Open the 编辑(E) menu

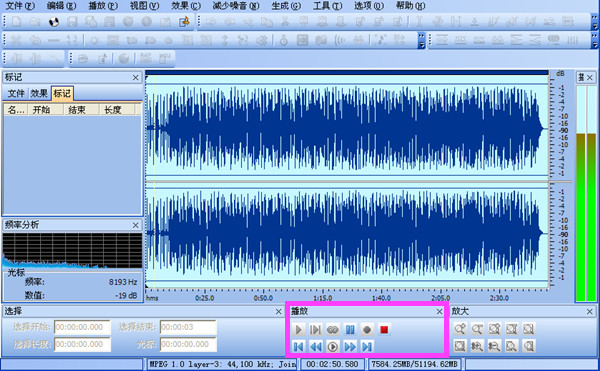point(61,5)
